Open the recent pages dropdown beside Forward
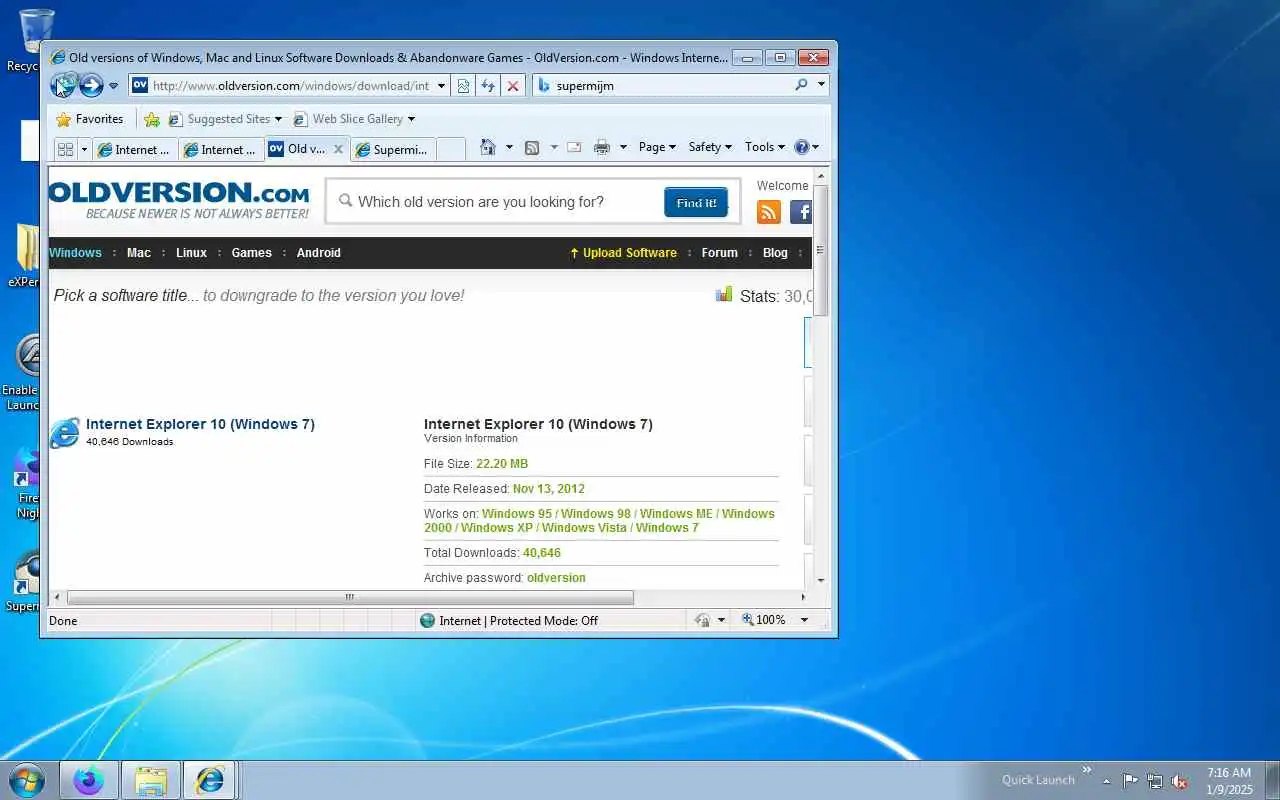The width and height of the screenshot is (1280, 800). [x=113, y=86]
